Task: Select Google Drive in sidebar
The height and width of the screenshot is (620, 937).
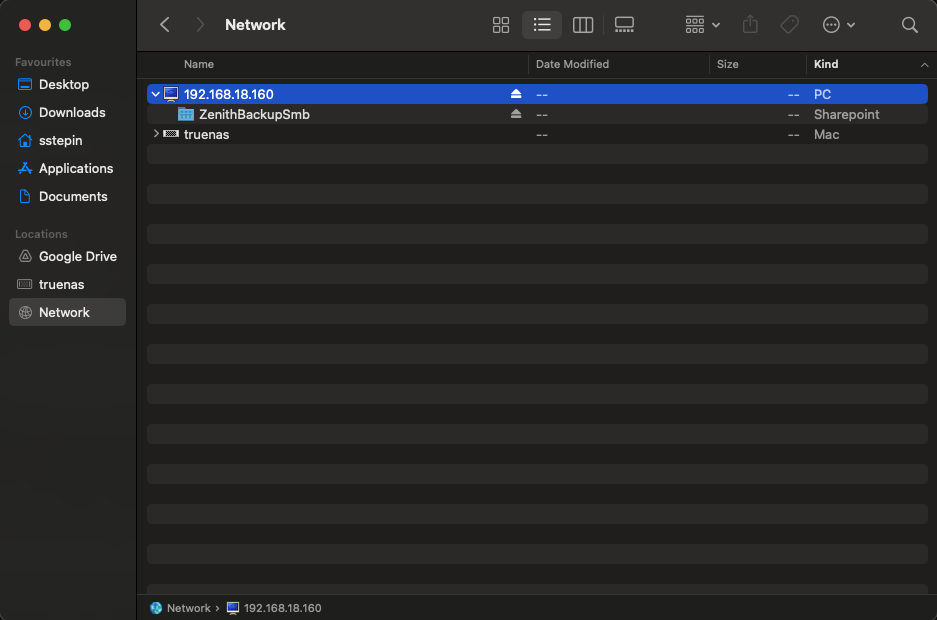Action: pos(77,256)
